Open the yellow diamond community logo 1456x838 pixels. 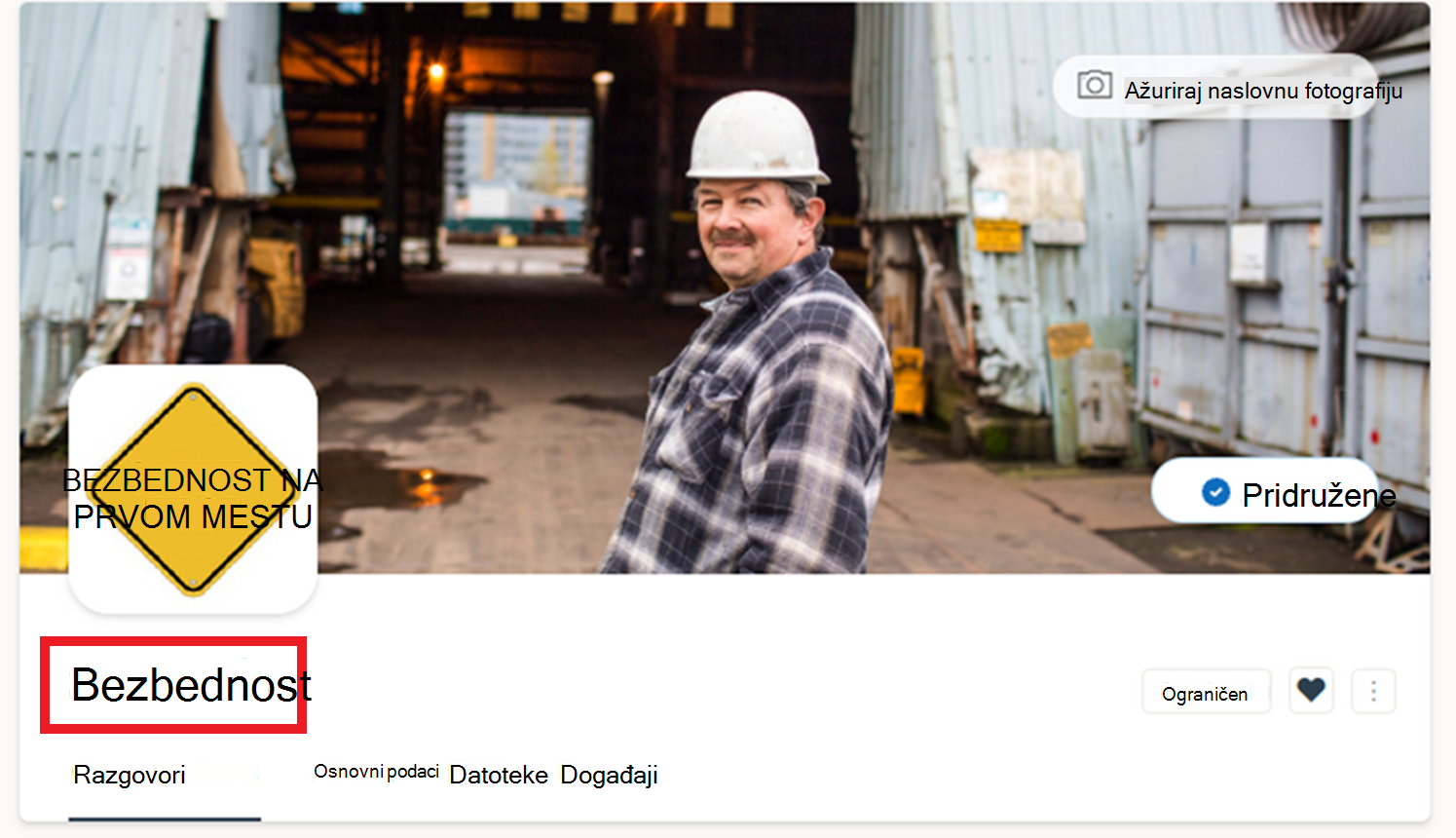tap(193, 489)
